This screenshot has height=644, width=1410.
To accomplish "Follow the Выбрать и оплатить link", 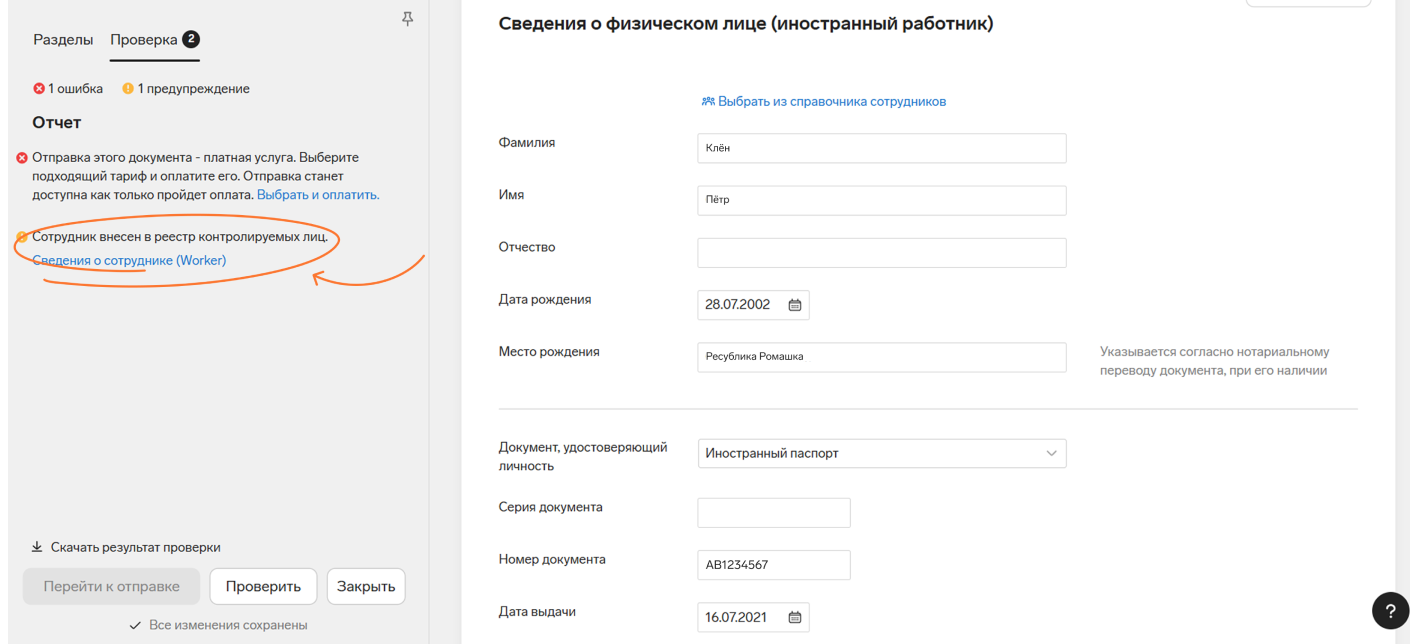I will [x=318, y=195].
